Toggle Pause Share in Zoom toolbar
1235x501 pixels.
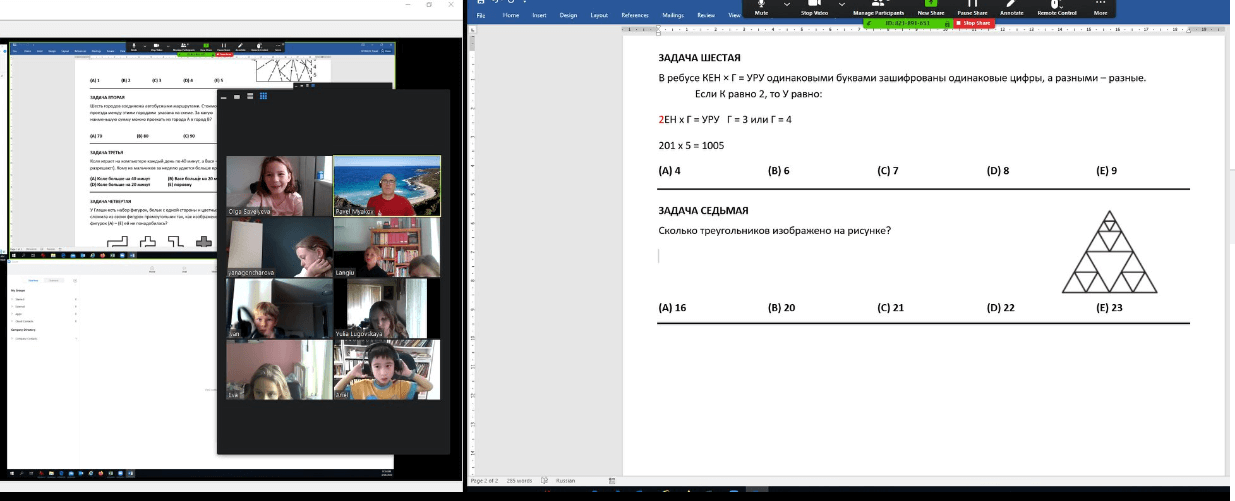pos(972,7)
